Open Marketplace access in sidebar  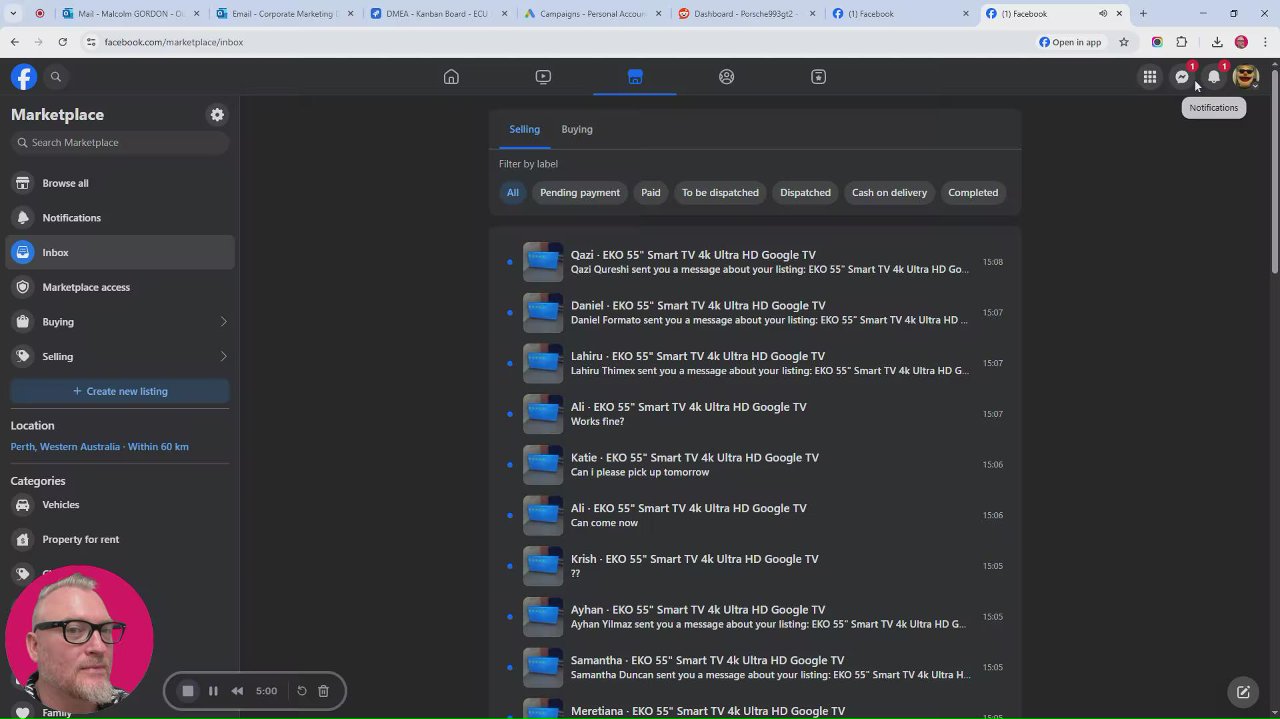120,287
